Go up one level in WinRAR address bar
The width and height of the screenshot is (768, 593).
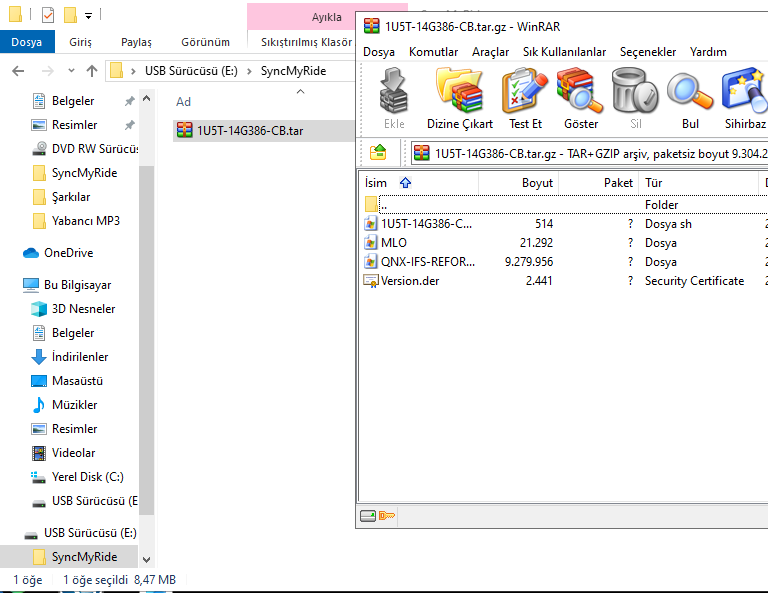(378, 153)
